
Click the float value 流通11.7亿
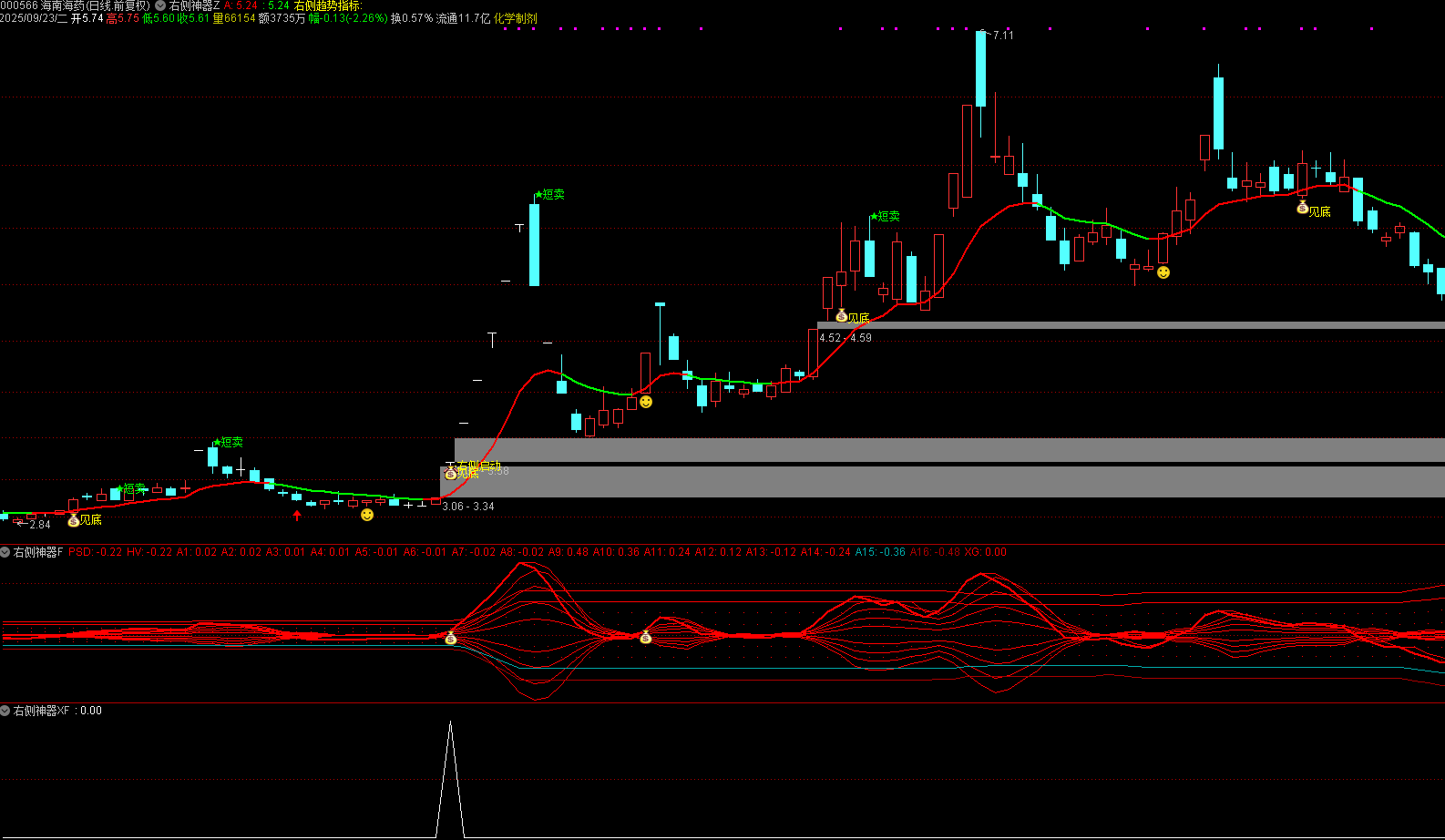point(463,18)
